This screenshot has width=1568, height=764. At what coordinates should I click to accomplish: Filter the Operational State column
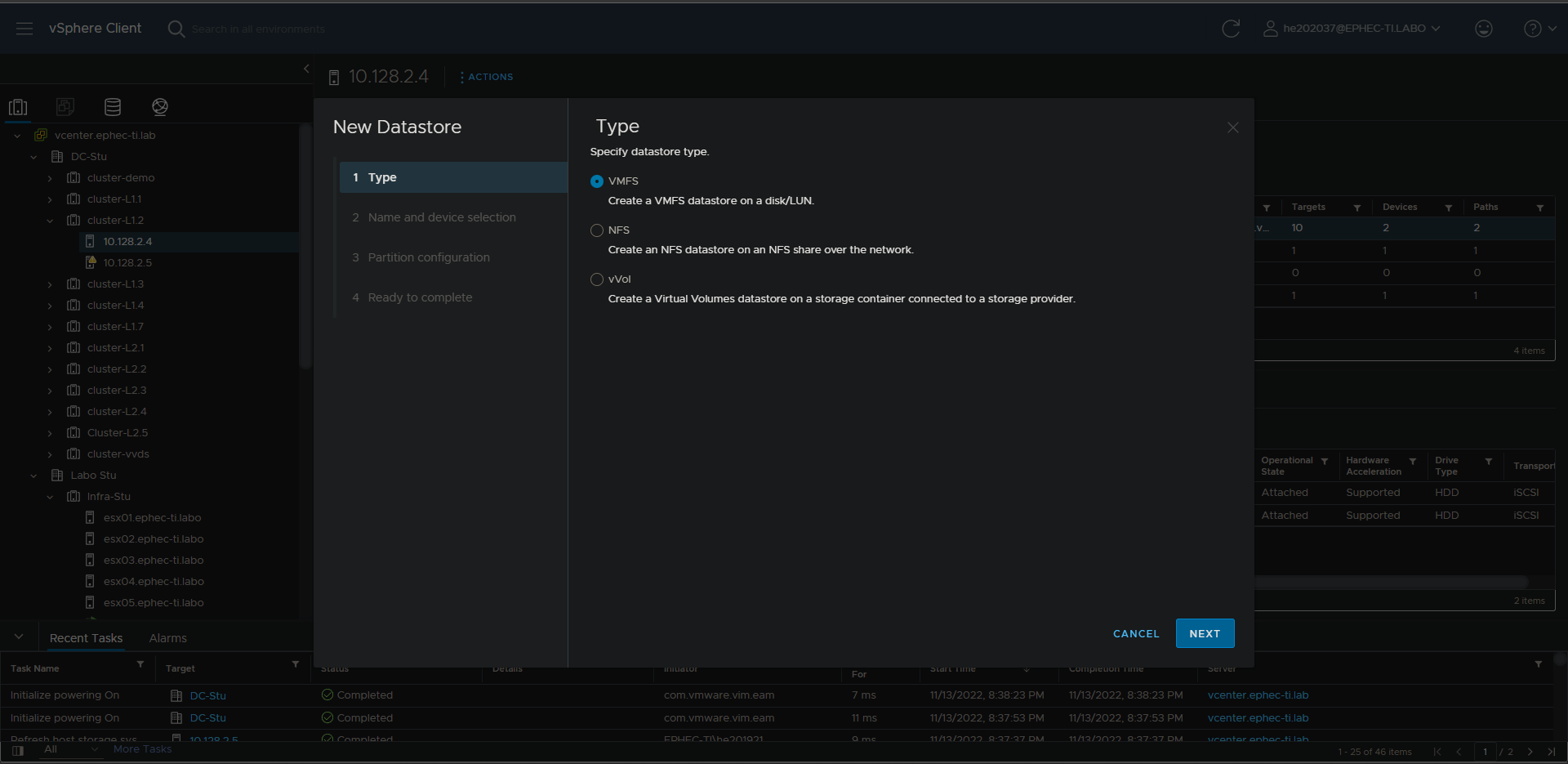pyautogui.click(x=1325, y=462)
